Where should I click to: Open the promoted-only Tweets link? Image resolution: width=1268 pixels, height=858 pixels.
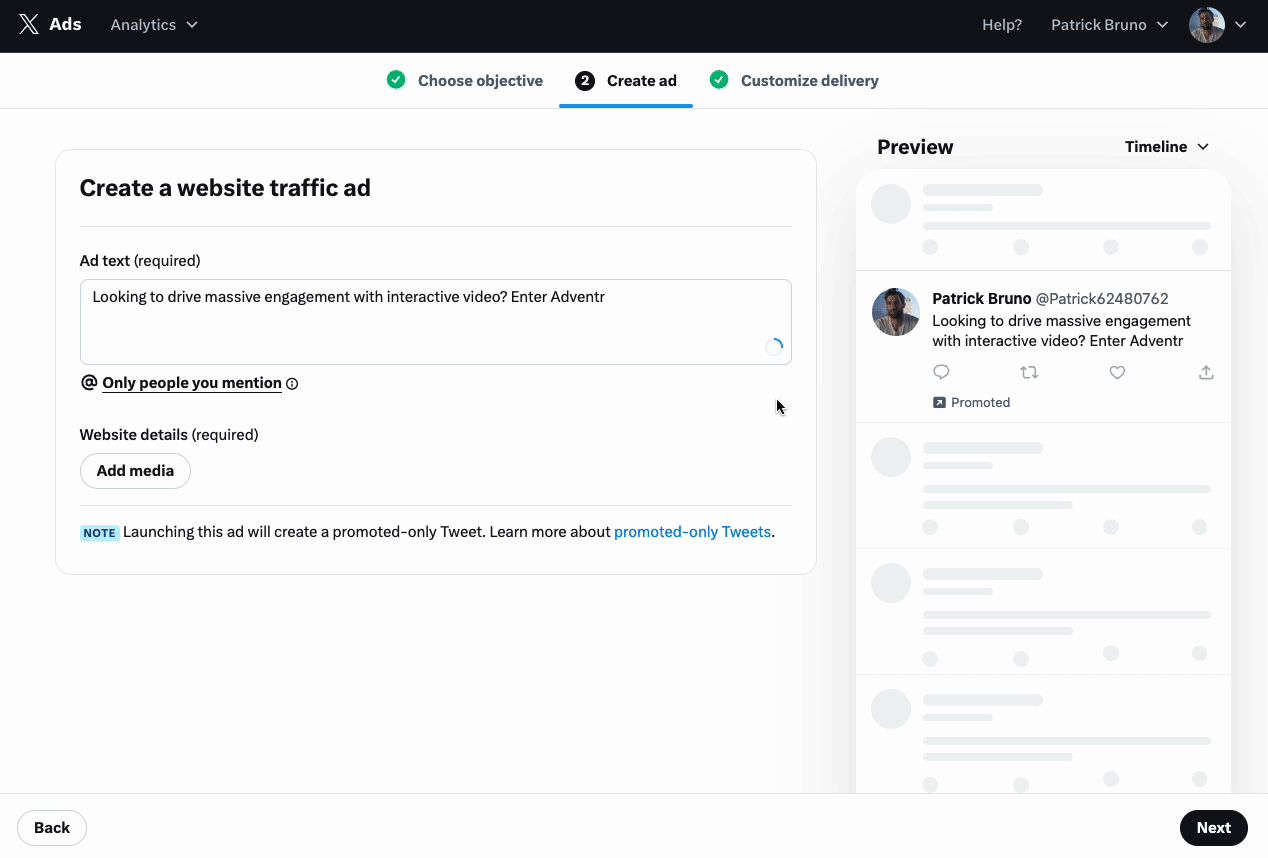(692, 532)
